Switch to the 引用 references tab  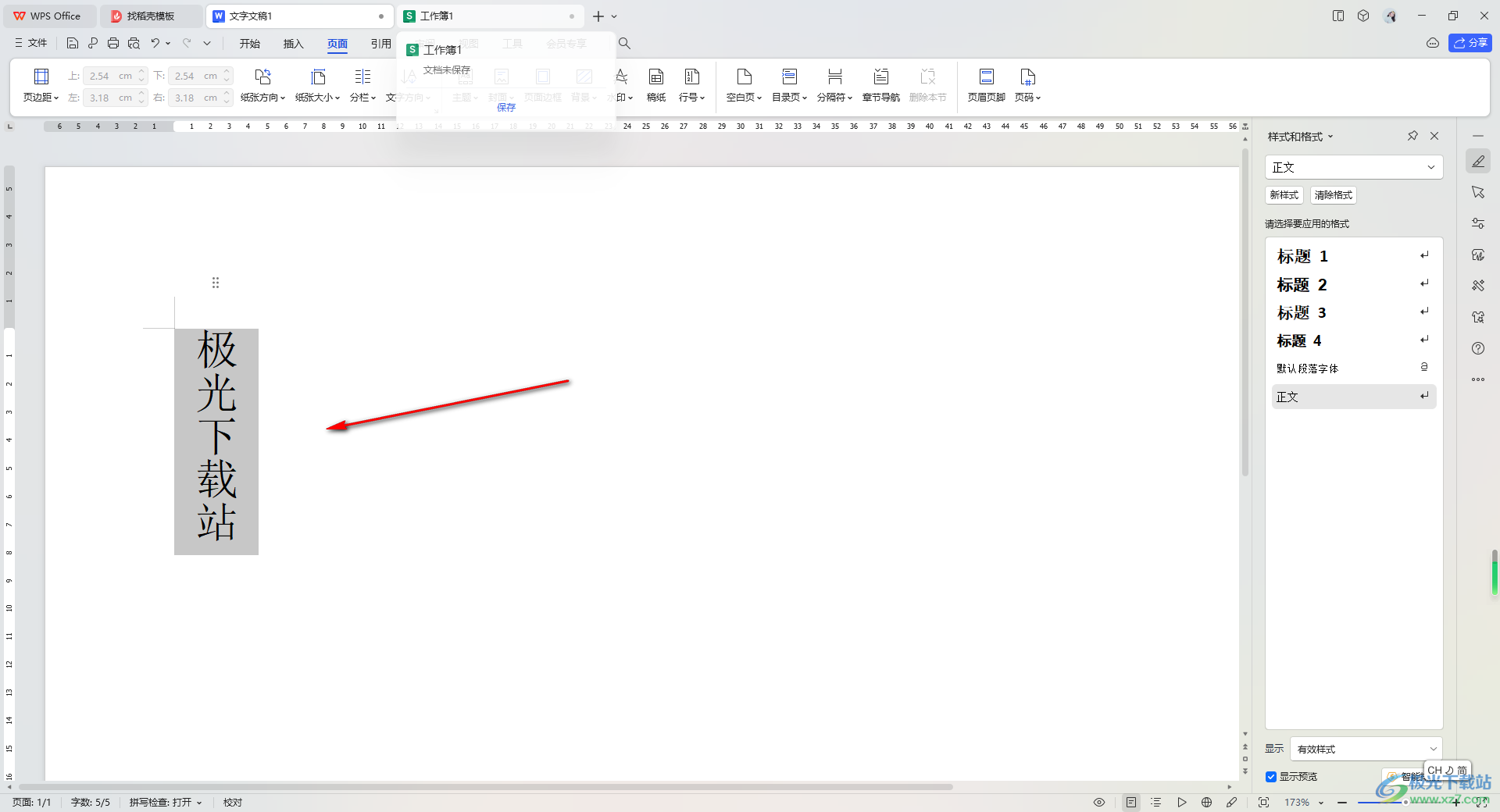pyautogui.click(x=380, y=44)
